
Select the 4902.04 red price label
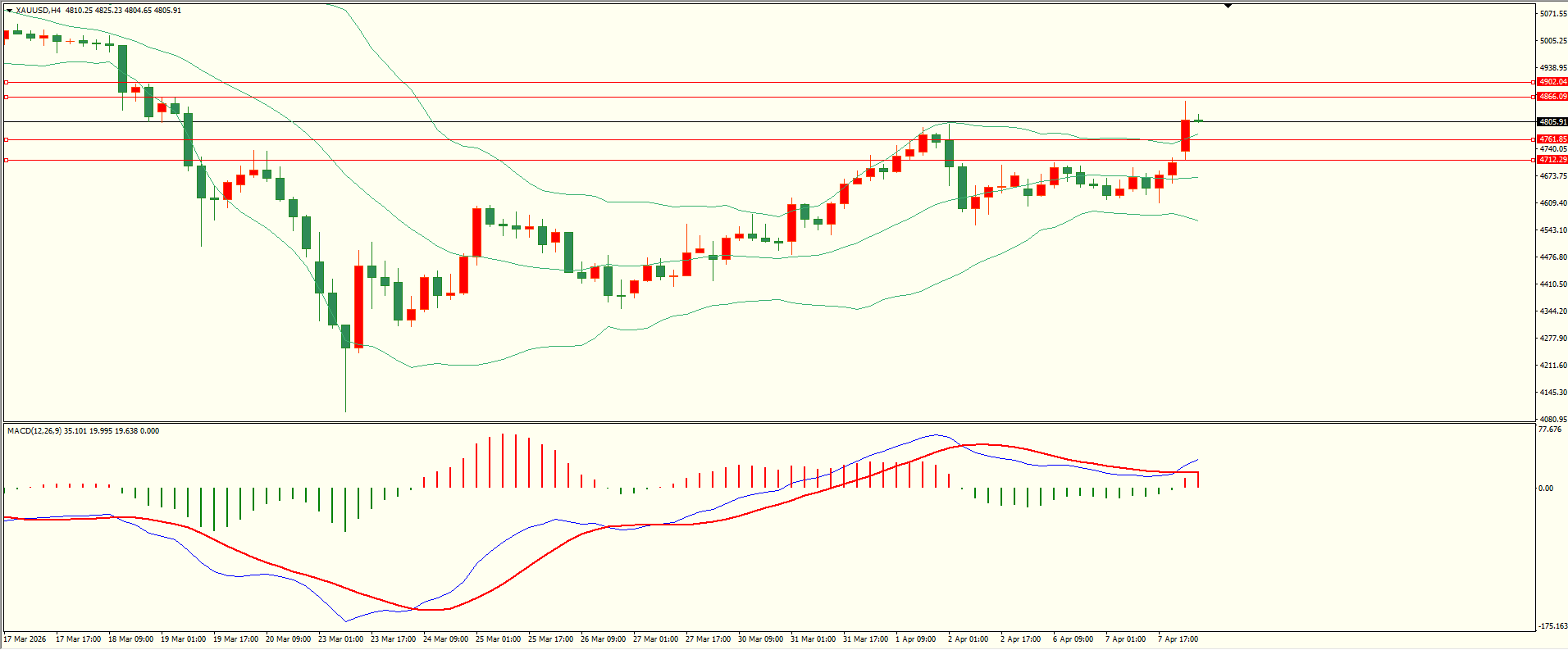(1552, 82)
